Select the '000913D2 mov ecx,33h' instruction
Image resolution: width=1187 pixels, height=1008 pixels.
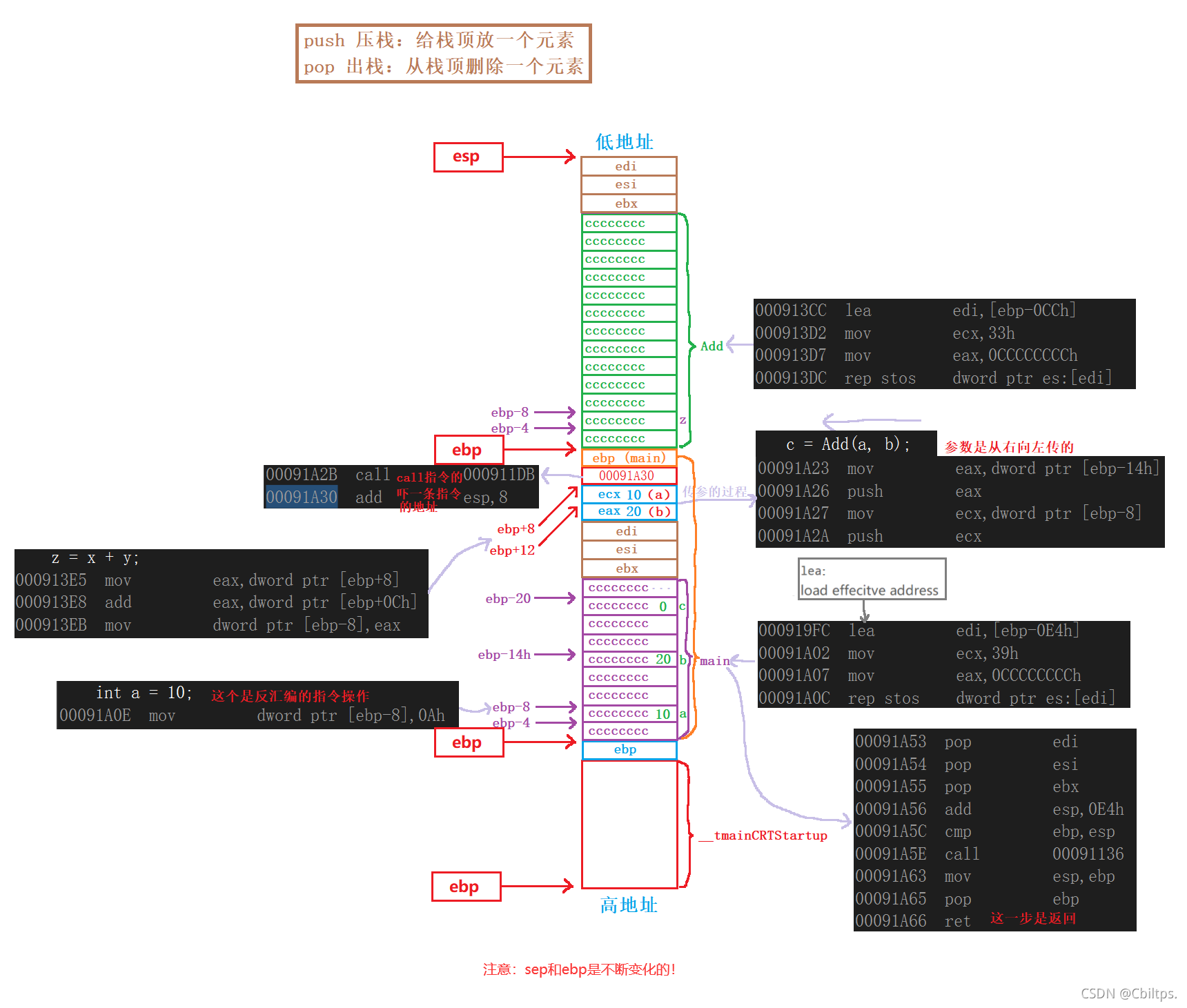[885, 333]
